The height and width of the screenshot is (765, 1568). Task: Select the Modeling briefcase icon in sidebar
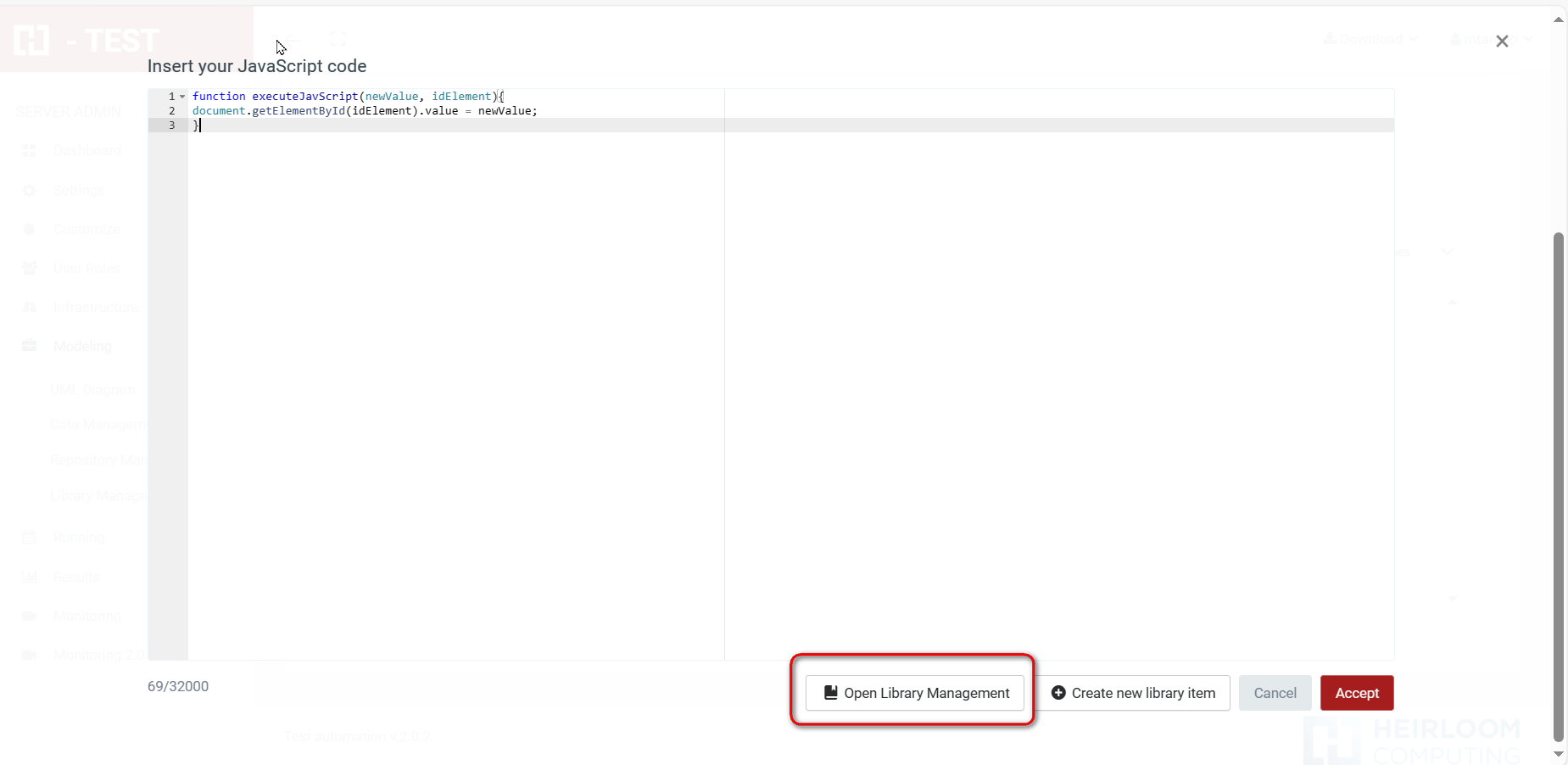coord(30,346)
